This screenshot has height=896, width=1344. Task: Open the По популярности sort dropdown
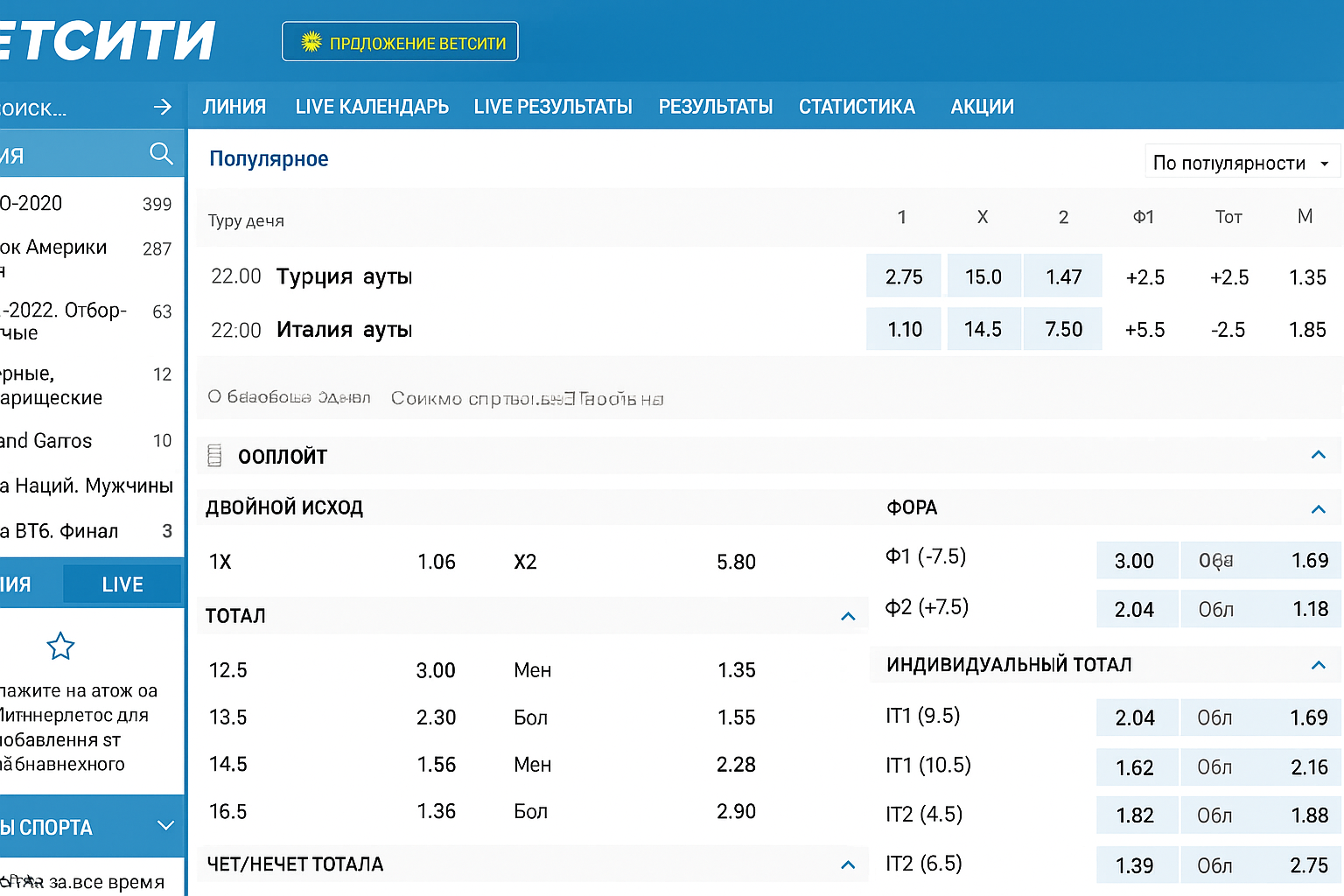pyautogui.click(x=1241, y=163)
